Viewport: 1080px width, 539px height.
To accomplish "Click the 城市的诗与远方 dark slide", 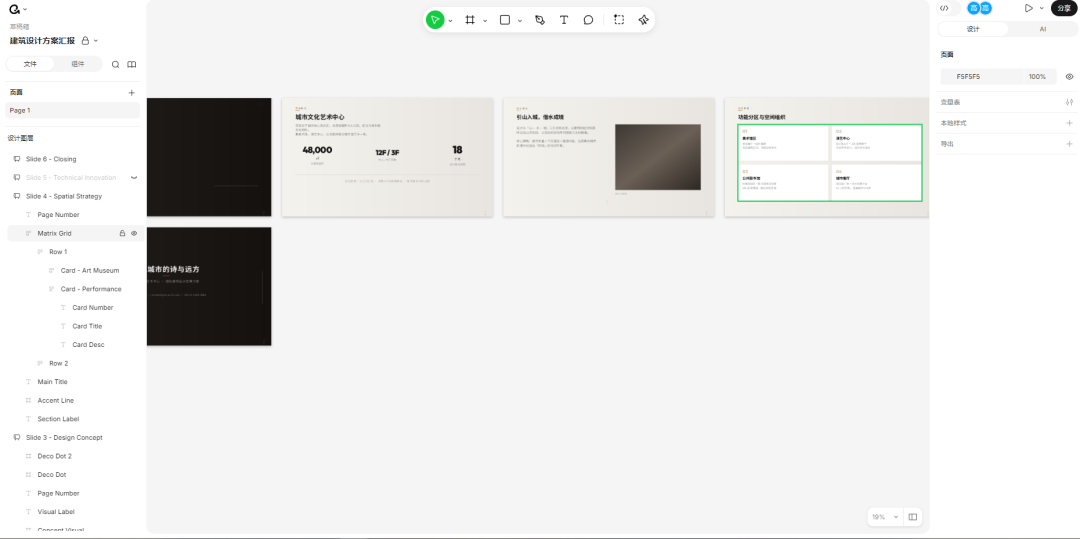I will click(x=209, y=286).
